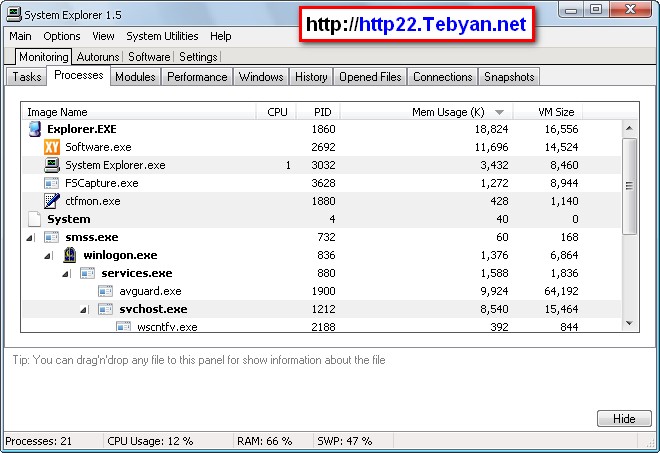Open the Snapshots tab

click(509, 77)
